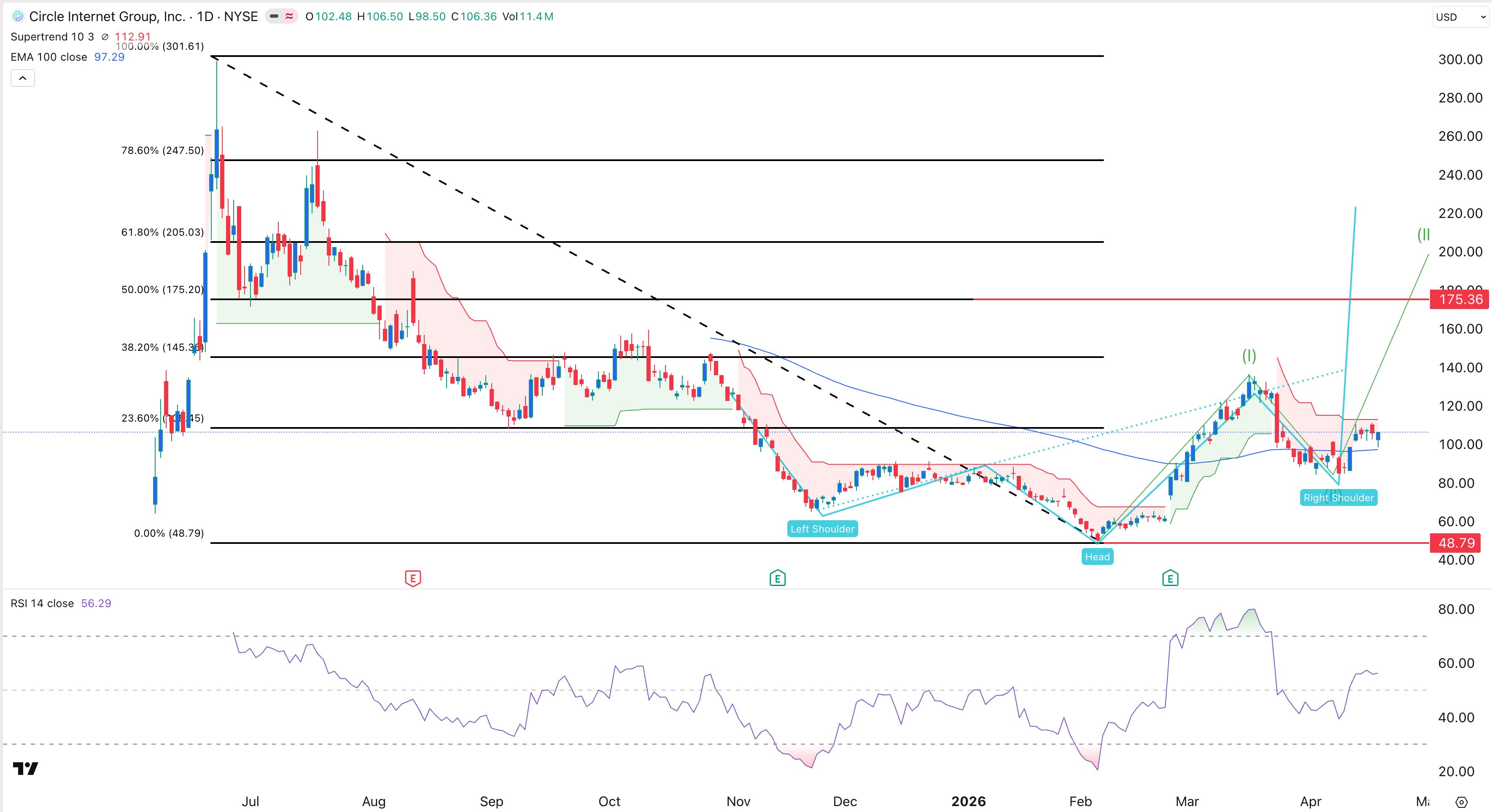Screen dimensions: 1492x812
Task: Click the Vol 11.4 M readout
Action: 528,16
